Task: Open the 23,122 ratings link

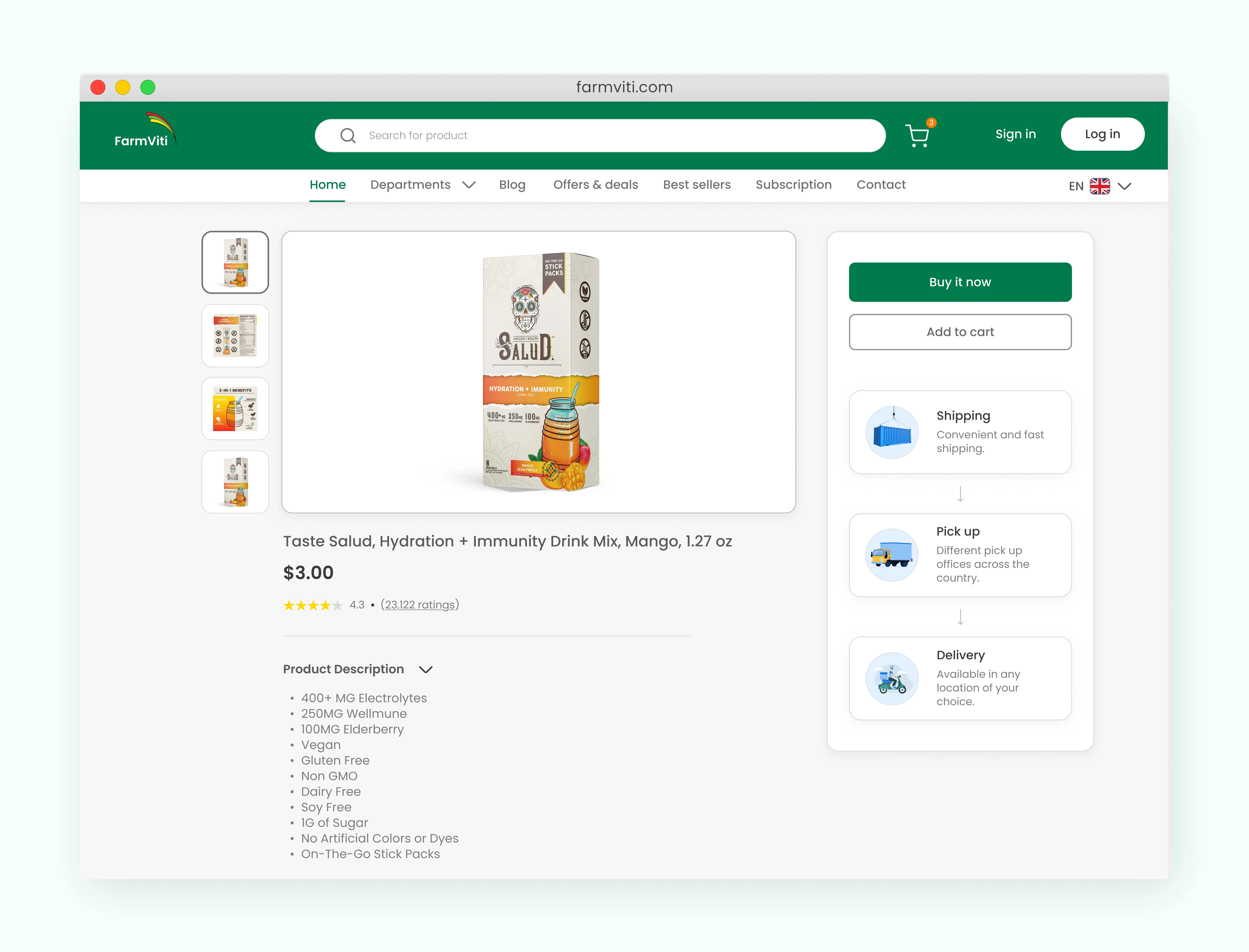Action: tap(420, 605)
